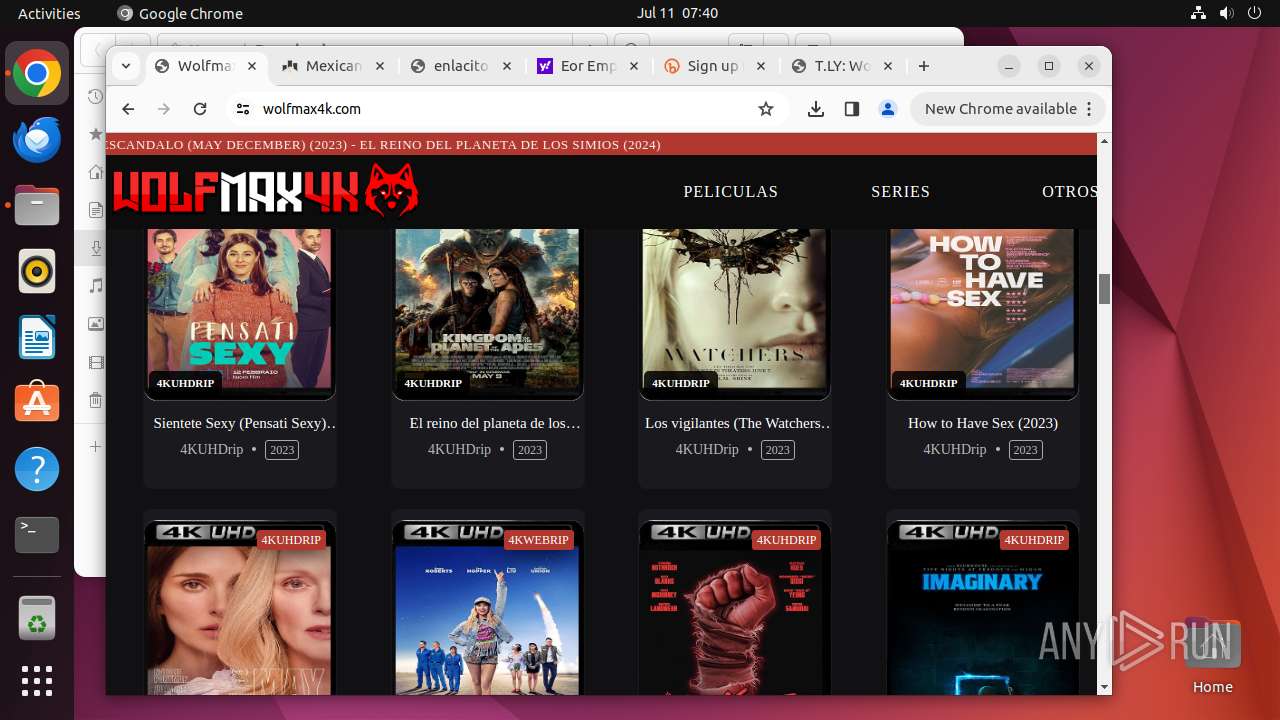This screenshot has width=1280, height=720.
Task: Click the Sientete Sexy (Pensati Sexy) title
Action: (x=245, y=423)
